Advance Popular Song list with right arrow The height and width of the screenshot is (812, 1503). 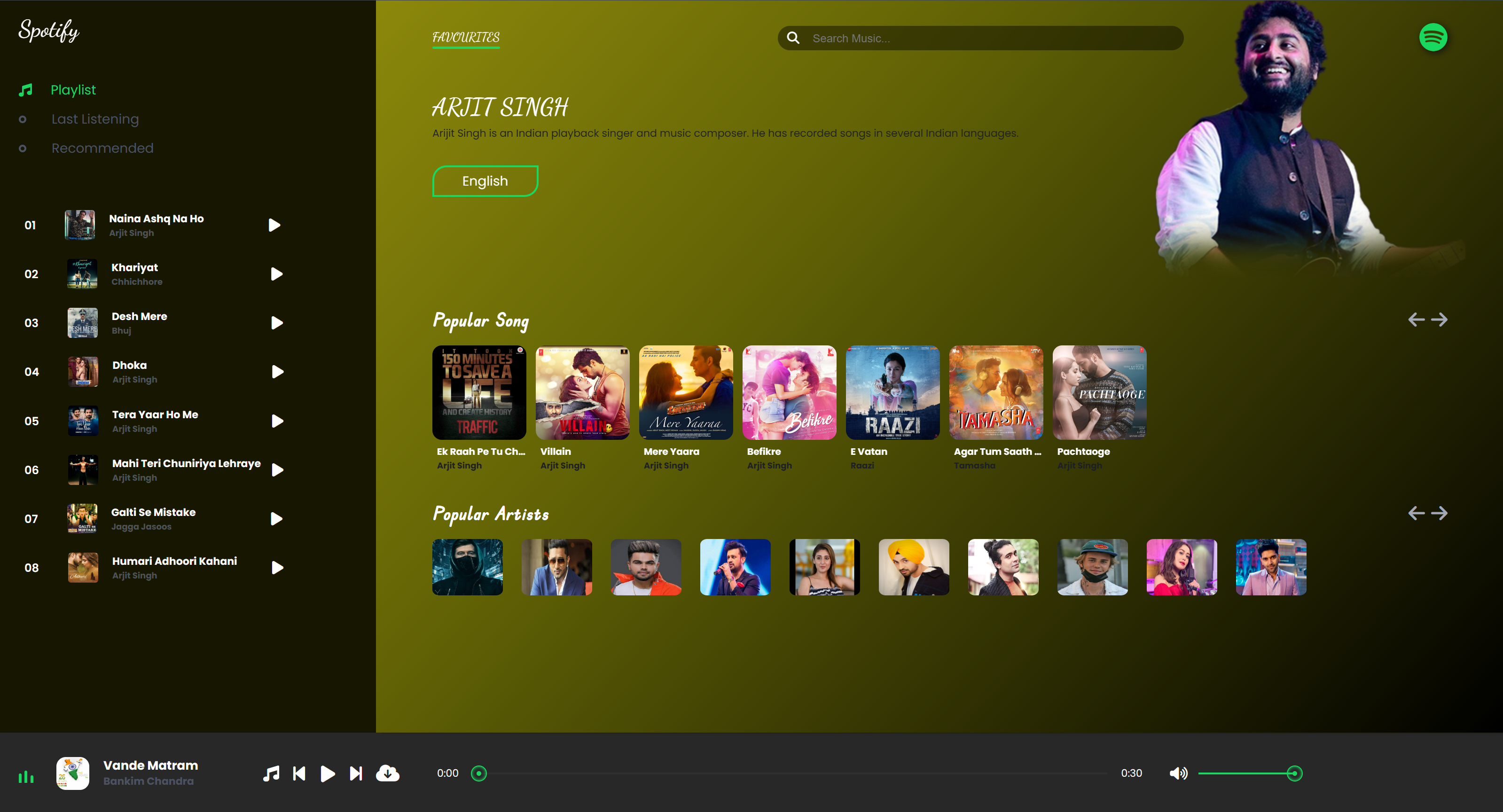(x=1440, y=320)
